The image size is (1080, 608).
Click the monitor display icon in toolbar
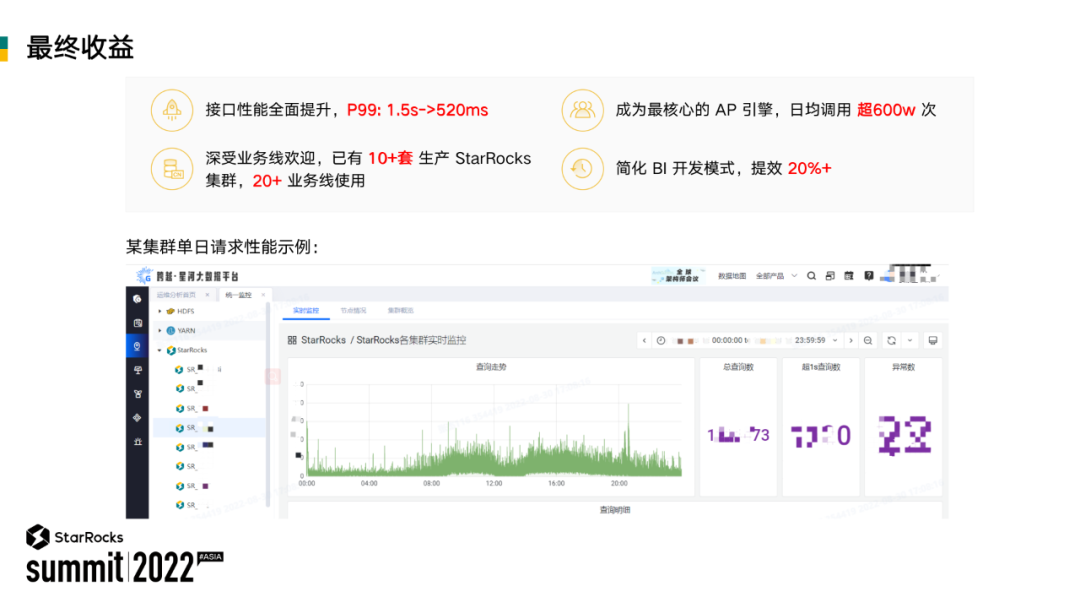click(x=933, y=340)
